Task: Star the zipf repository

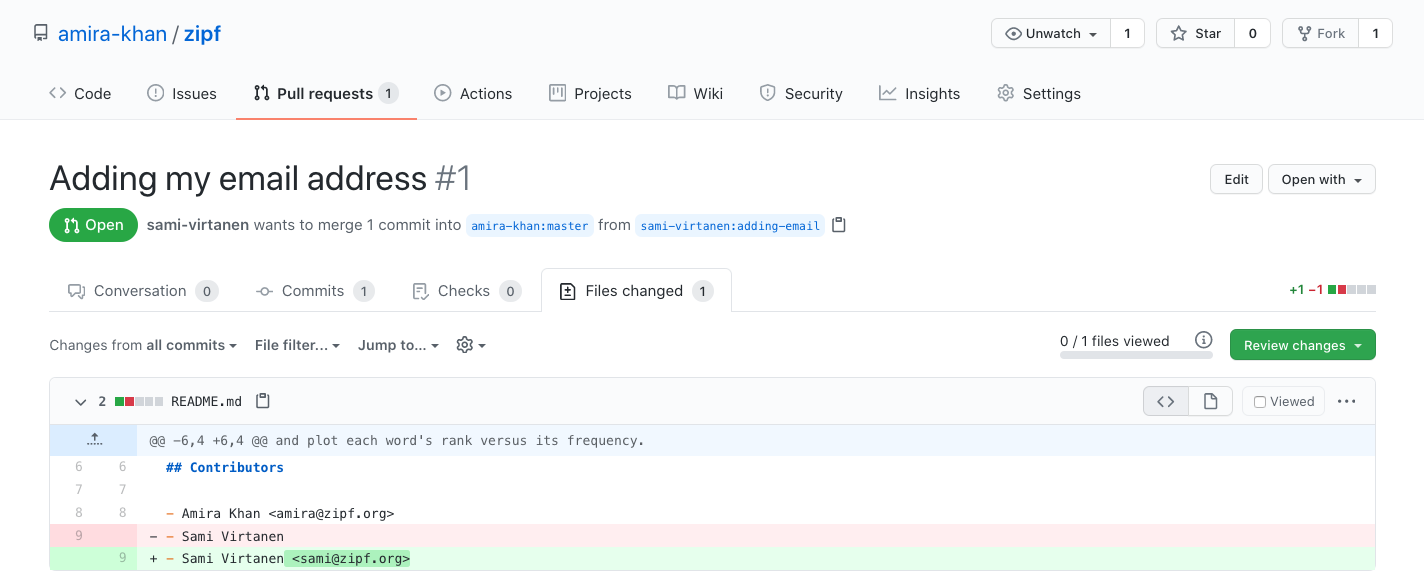Action: coord(1196,33)
